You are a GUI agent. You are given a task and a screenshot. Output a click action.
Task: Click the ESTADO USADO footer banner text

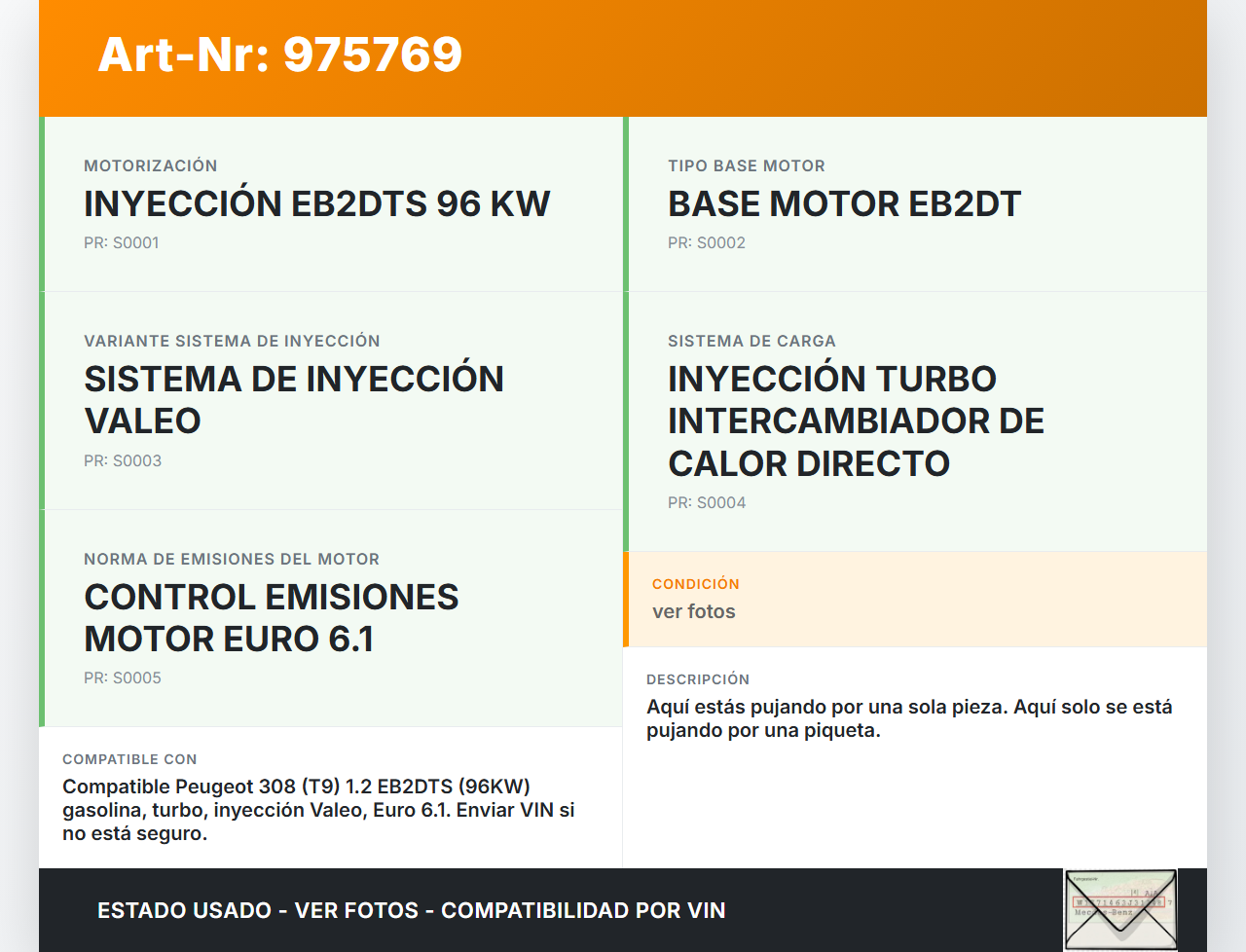click(x=411, y=910)
